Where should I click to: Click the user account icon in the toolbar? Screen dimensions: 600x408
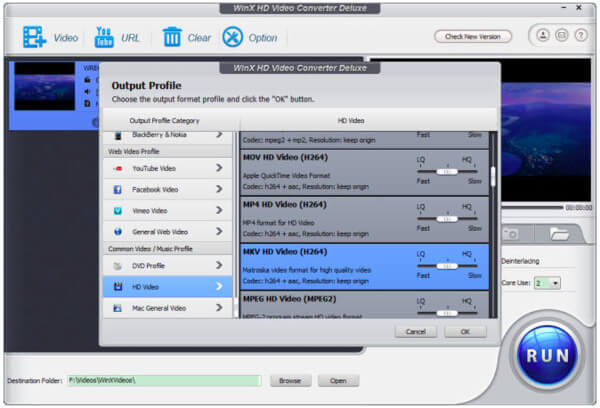[x=543, y=36]
